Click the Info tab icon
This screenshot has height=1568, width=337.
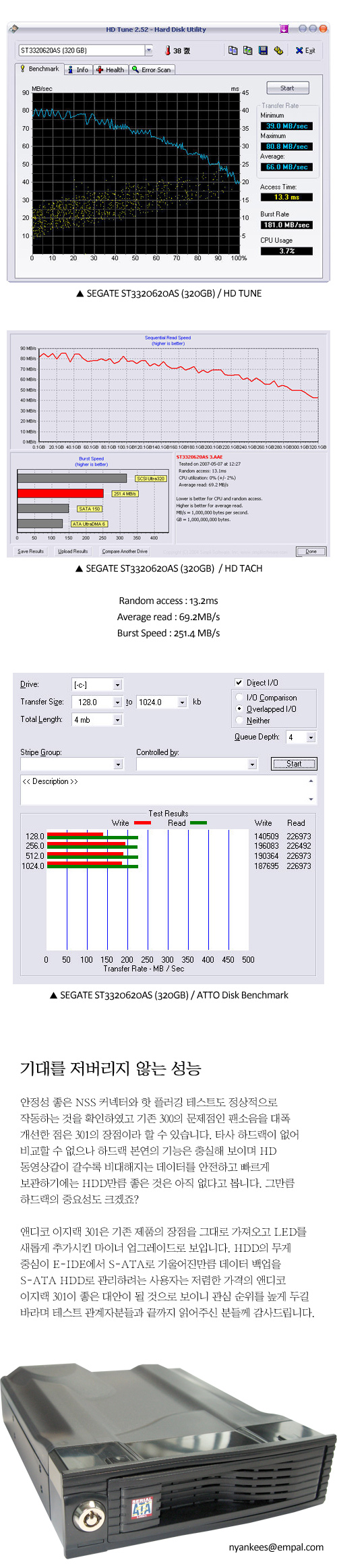tap(70, 69)
